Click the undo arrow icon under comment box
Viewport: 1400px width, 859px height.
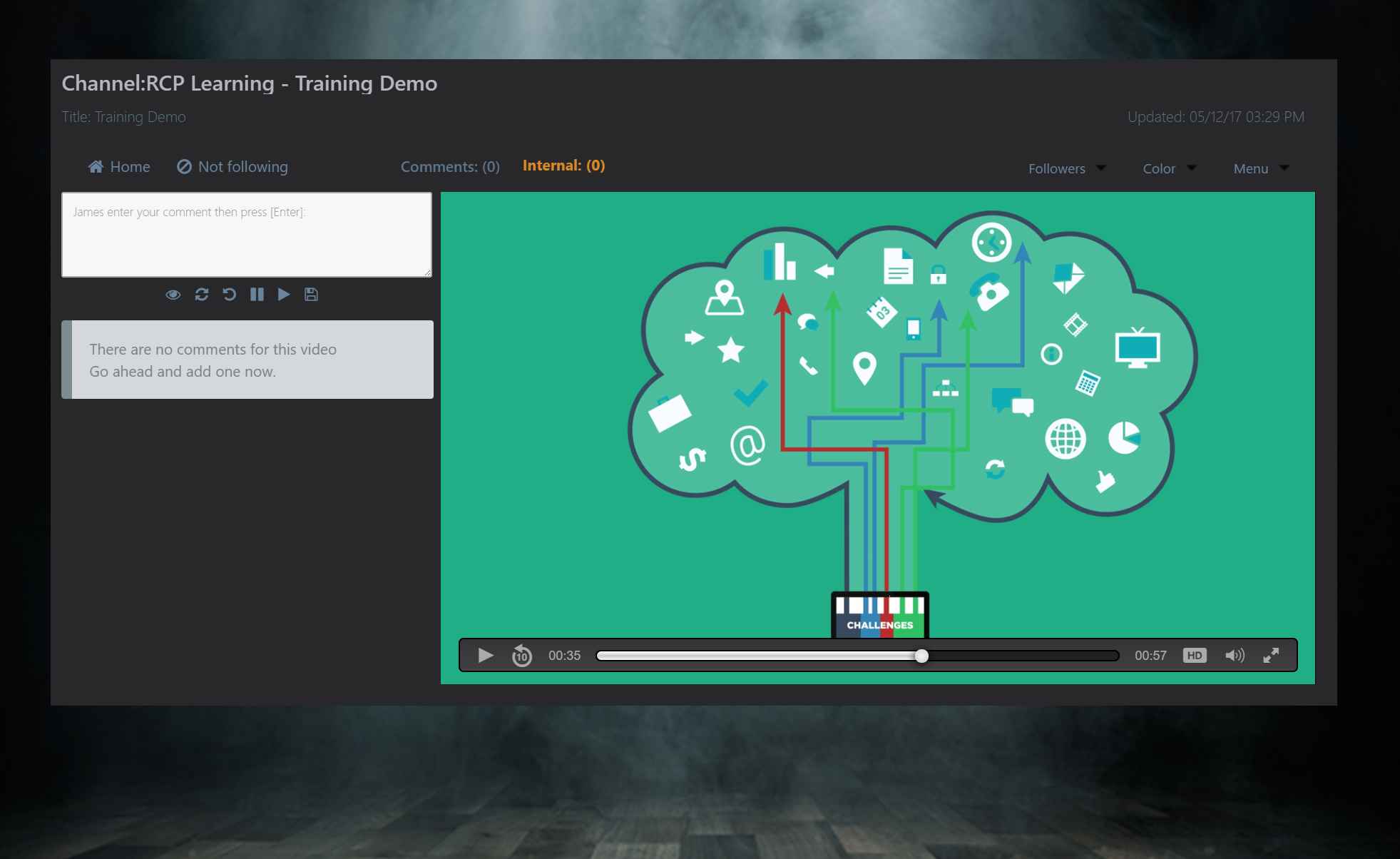pyautogui.click(x=229, y=295)
